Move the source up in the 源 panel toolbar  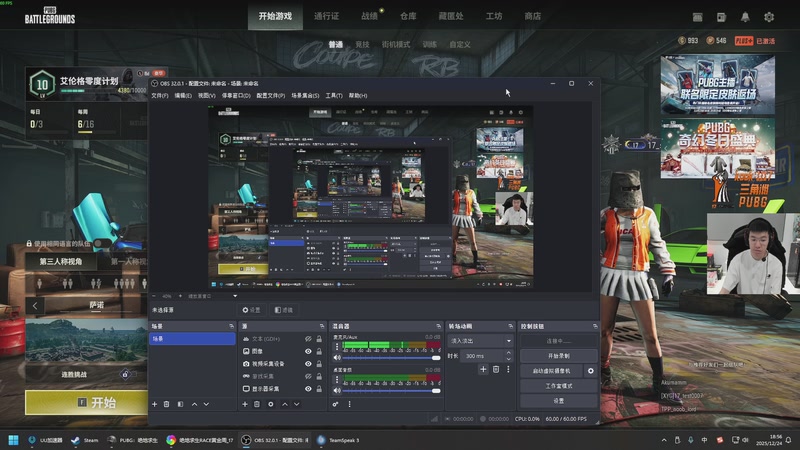click(x=285, y=404)
